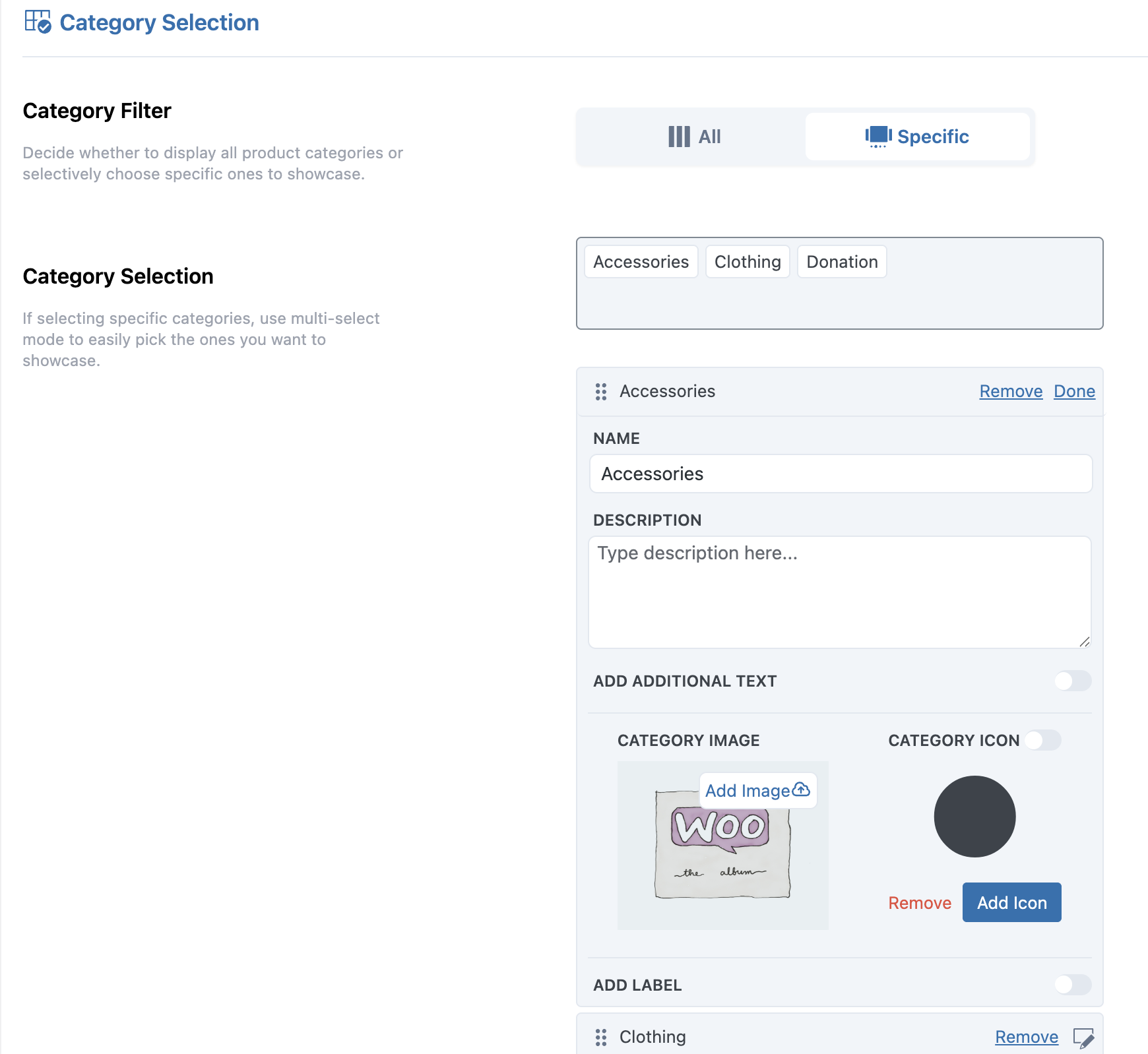Click into the Name input field
The height and width of the screenshot is (1054, 1148).
841,474
